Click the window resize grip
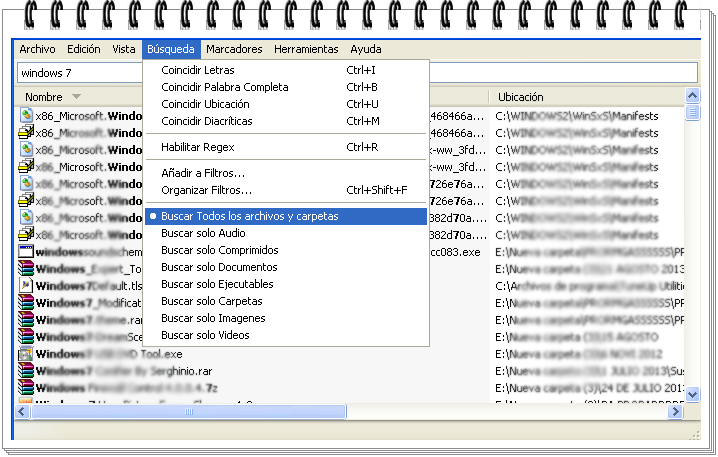Screen dimensions: 718x457 [x=695, y=435]
